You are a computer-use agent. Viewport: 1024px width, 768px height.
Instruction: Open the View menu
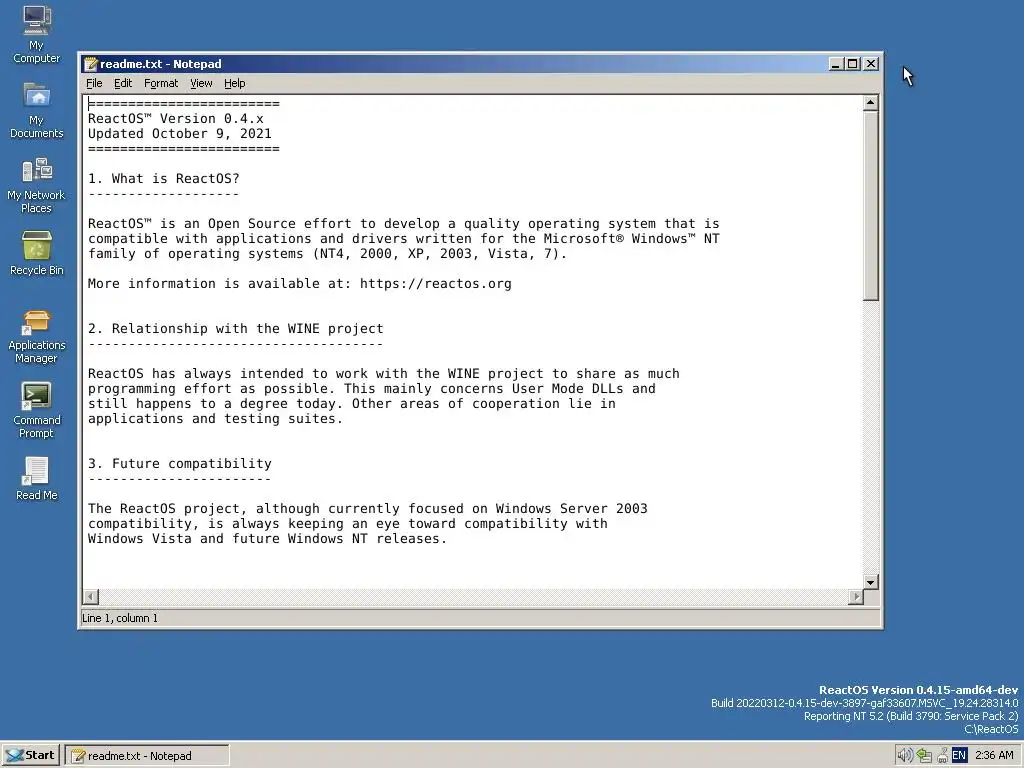point(201,83)
